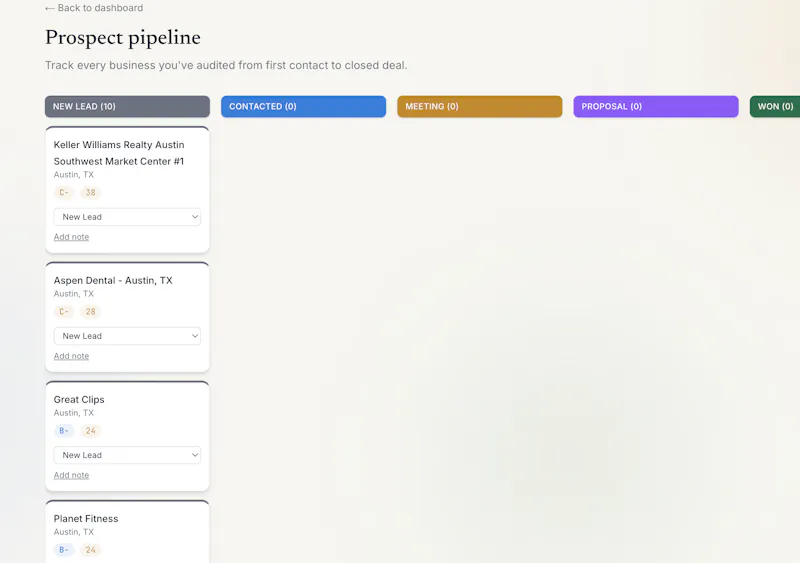Select the MEETING (0) column header
Screen dimensions: 800x563
480,106
